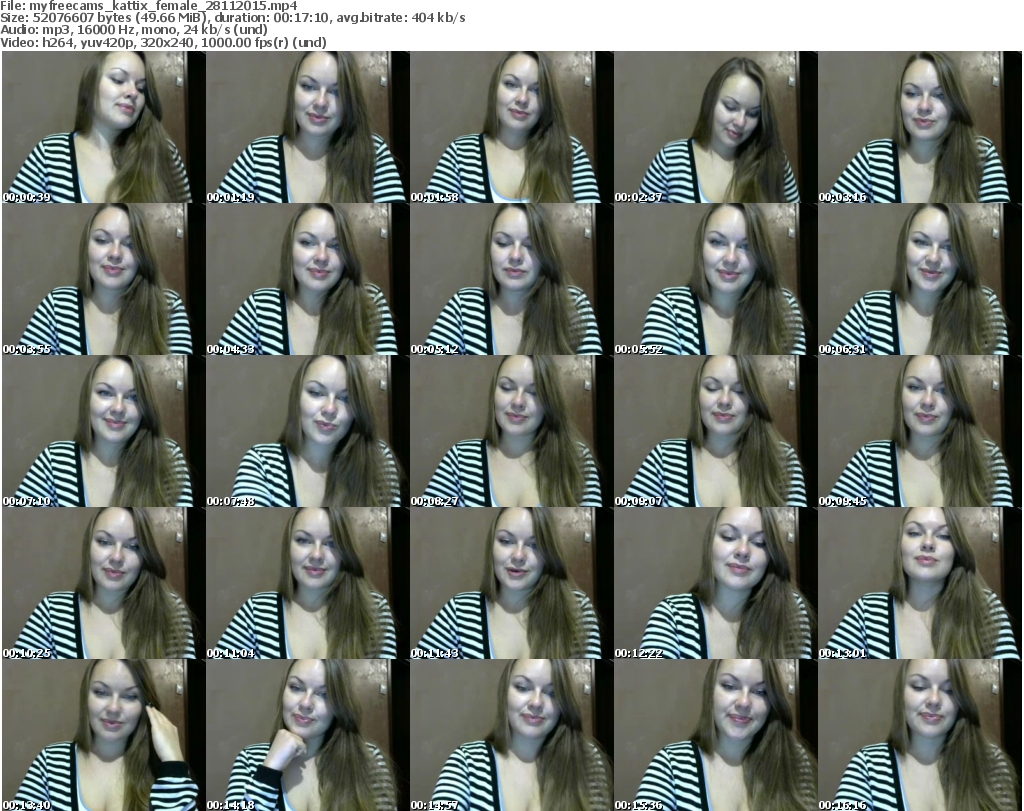Pick the frame stamped 00:05:52
Viewport: 1024px width, 811px height.
715,279
